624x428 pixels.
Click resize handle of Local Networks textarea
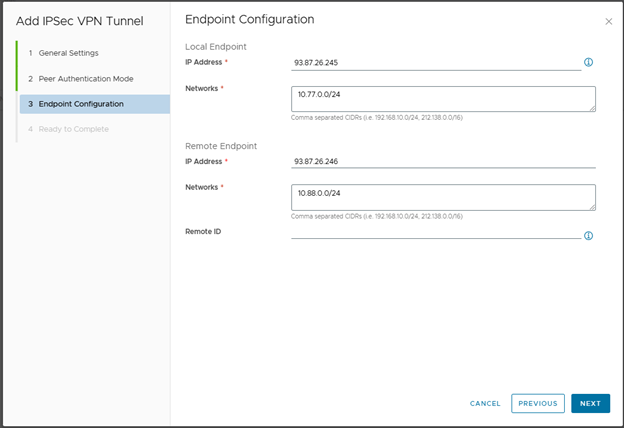(x=592, y=108)
